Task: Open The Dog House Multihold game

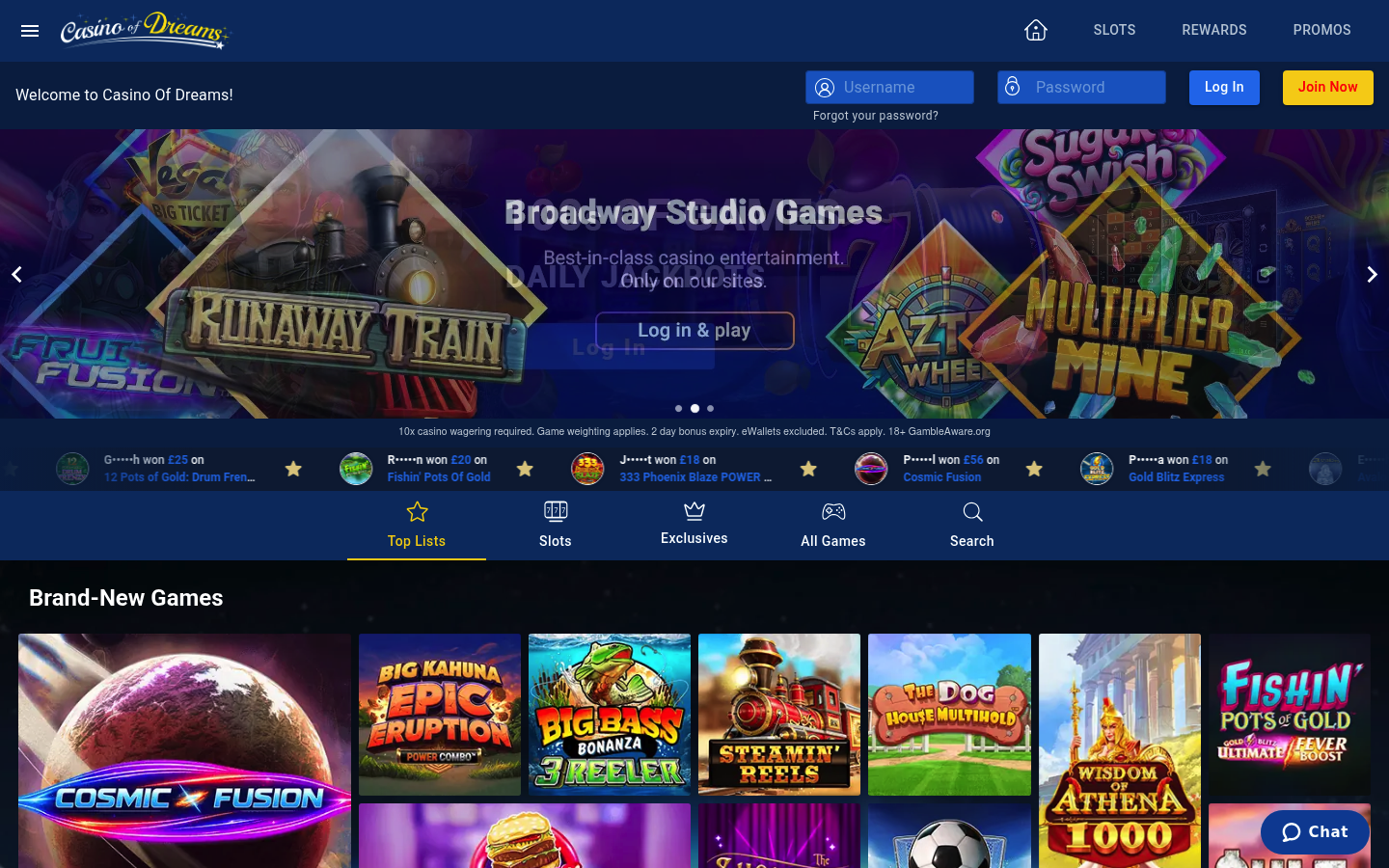Action: click(949, 715)
